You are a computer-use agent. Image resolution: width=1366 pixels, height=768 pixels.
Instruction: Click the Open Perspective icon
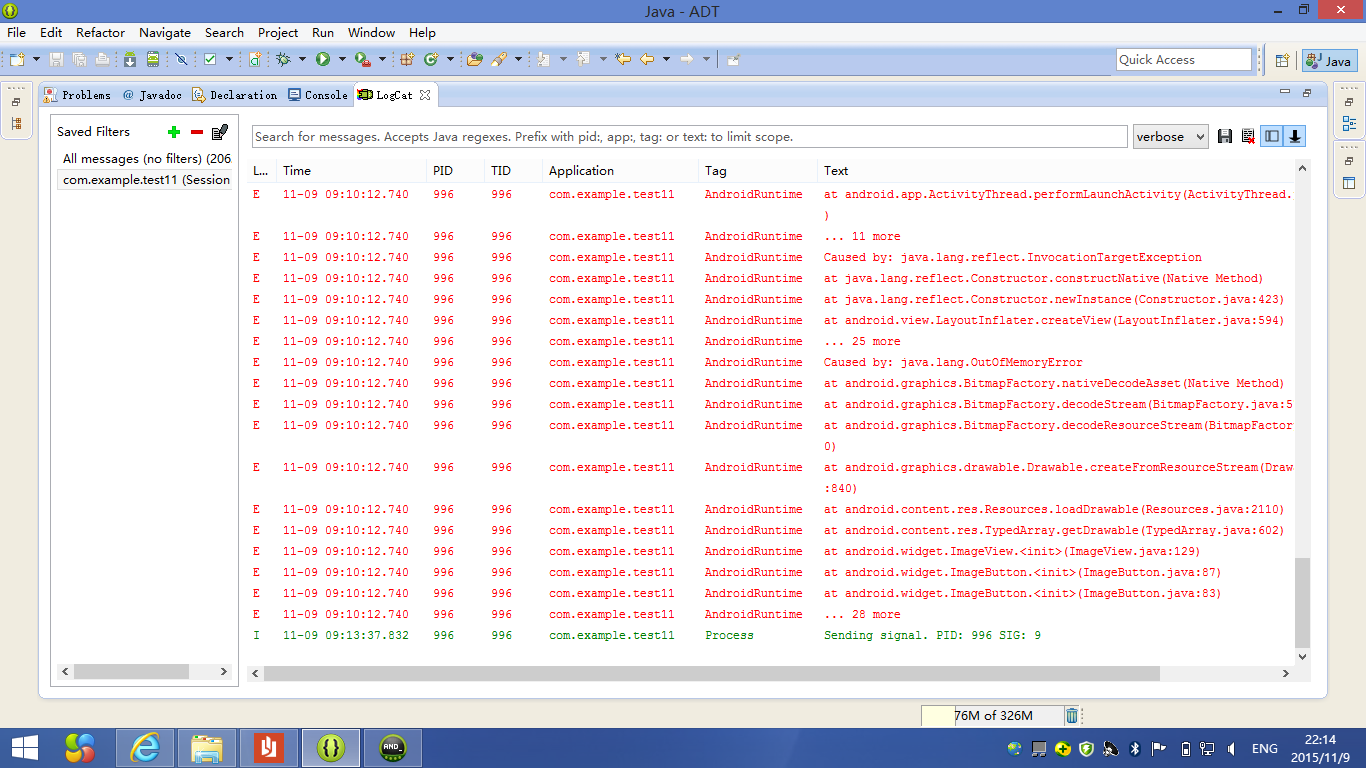coord(1282,60)
